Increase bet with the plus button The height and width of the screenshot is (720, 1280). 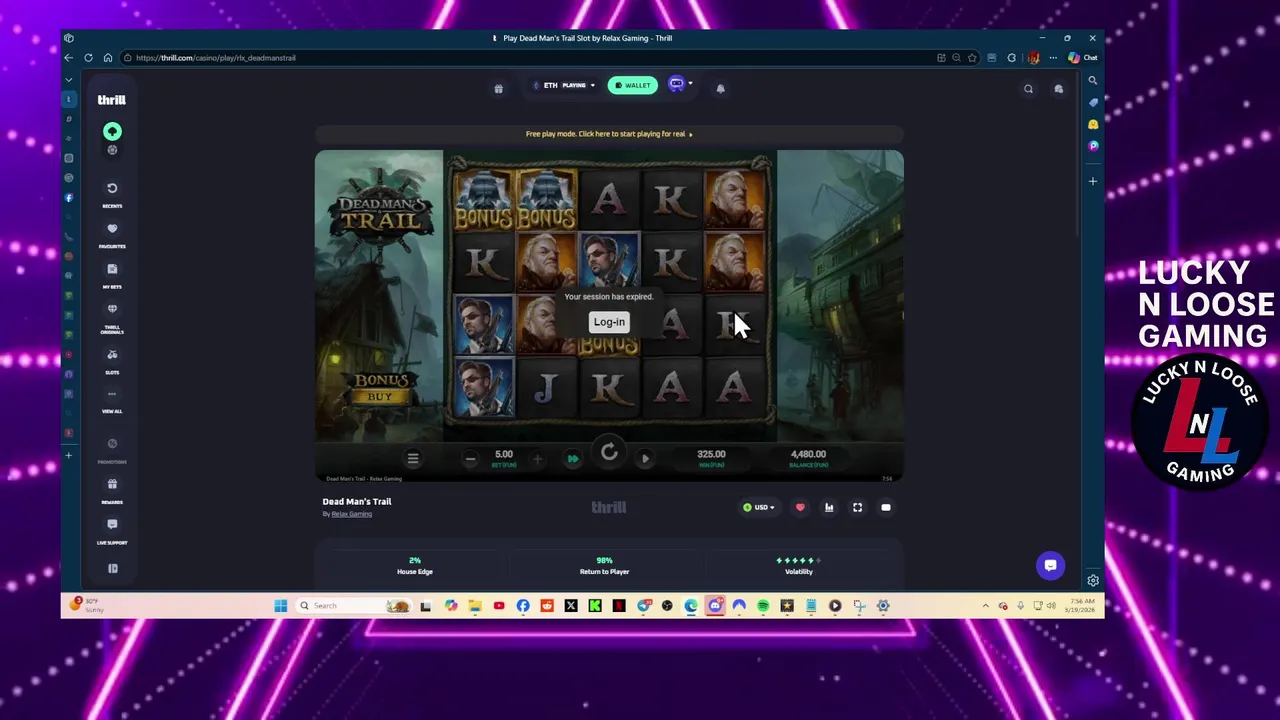537,459
